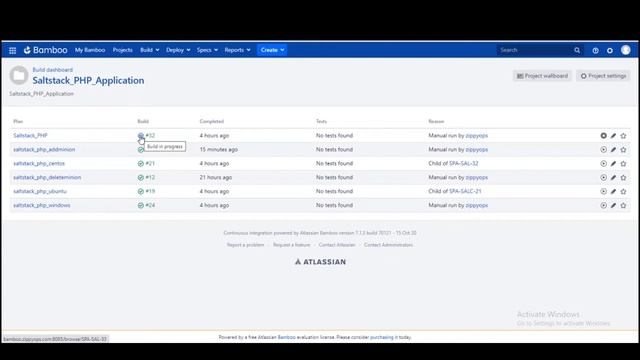Image resolution: width=640 pixels, height=360 pixels.
Task: Click the Request a feature footer link
Action: click(291, 245)
